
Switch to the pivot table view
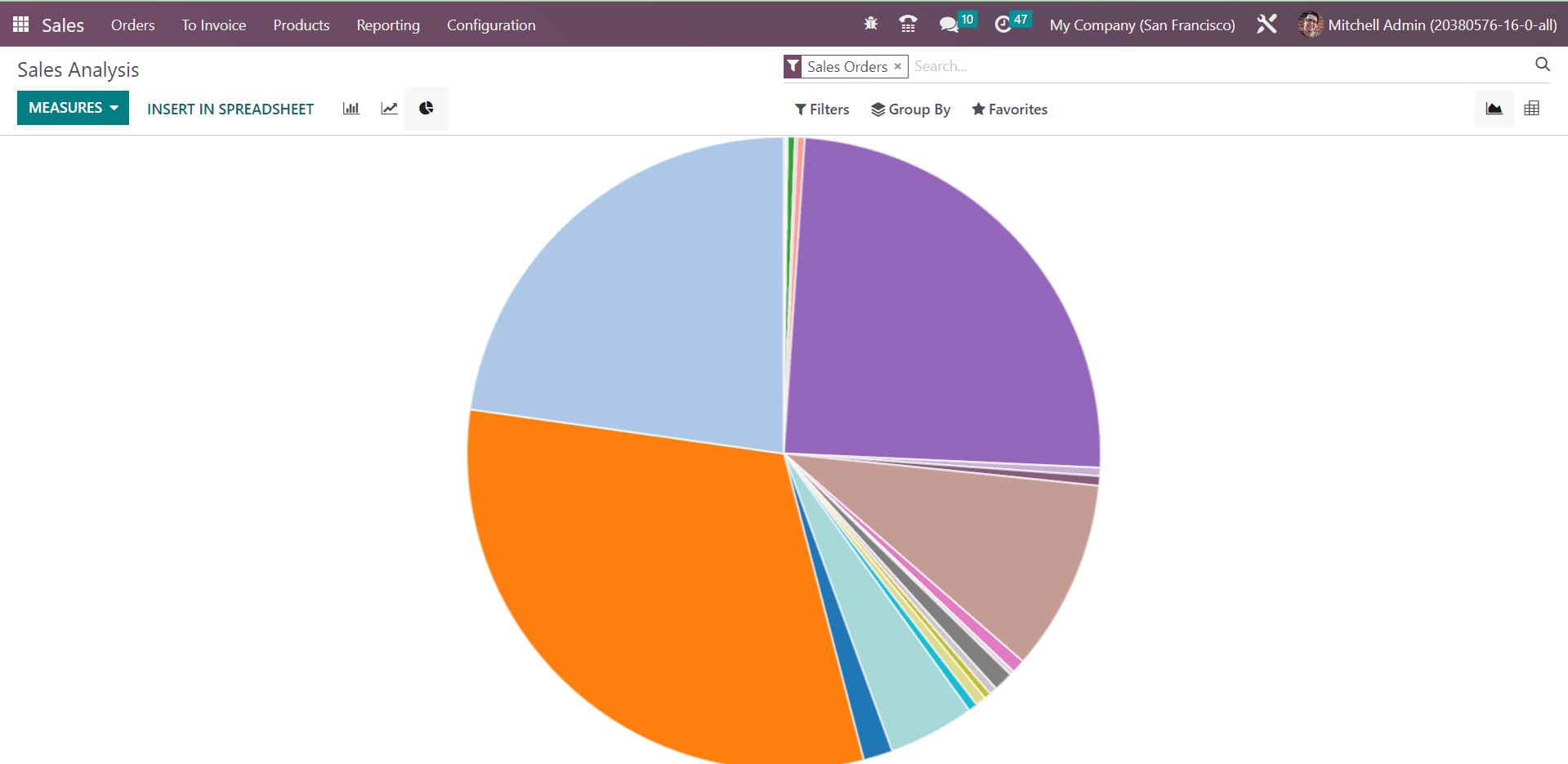pyautogui.click(x=1531, y=109)
